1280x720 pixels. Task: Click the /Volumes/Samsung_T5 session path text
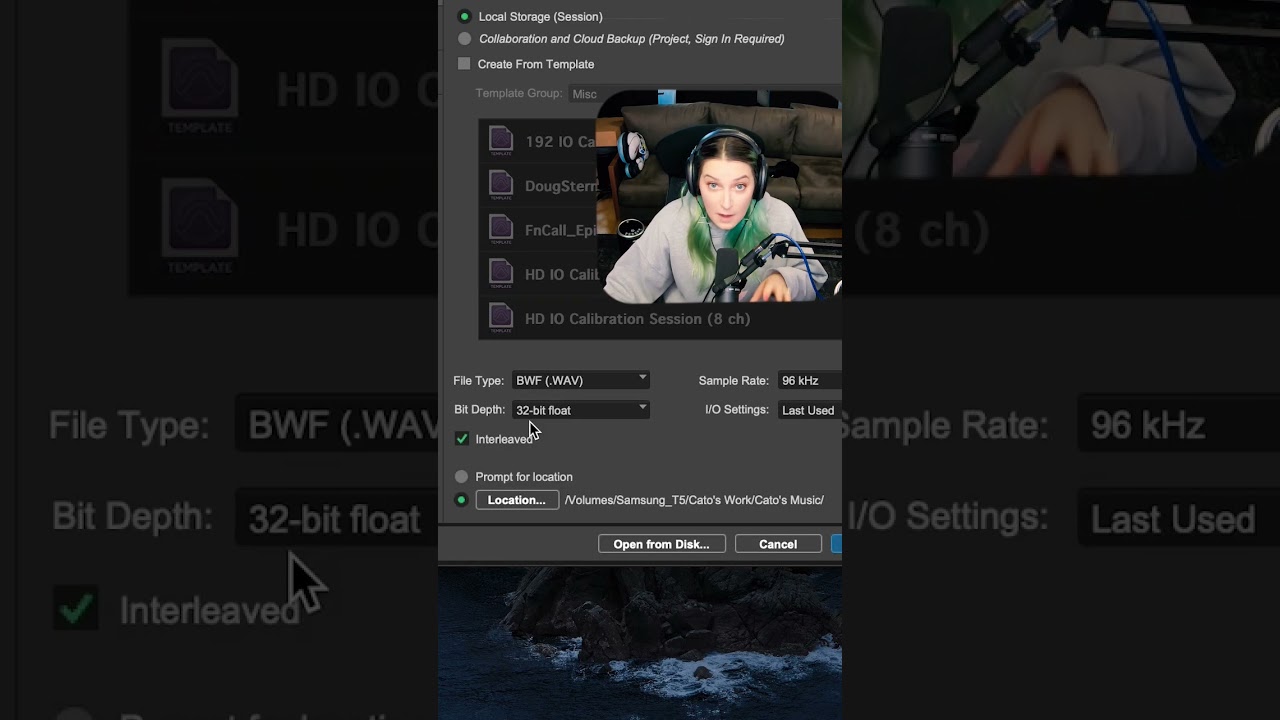click(694, 500)
